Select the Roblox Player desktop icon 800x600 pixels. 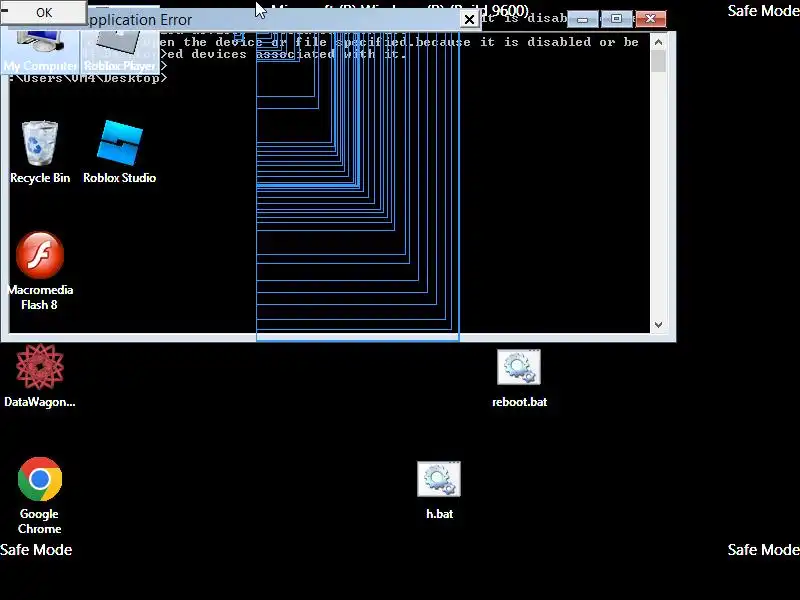click(x=119, y=50)
